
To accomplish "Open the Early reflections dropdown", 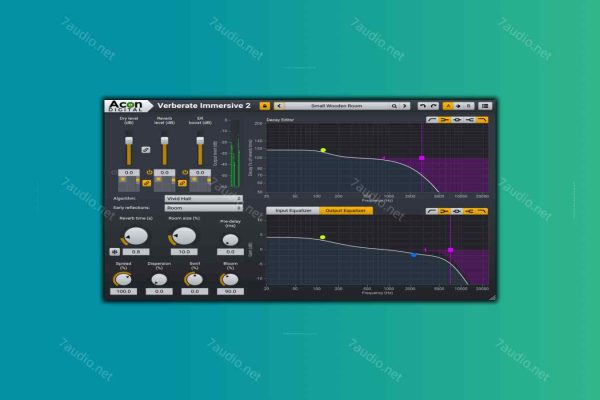I will tap(203, 208).
